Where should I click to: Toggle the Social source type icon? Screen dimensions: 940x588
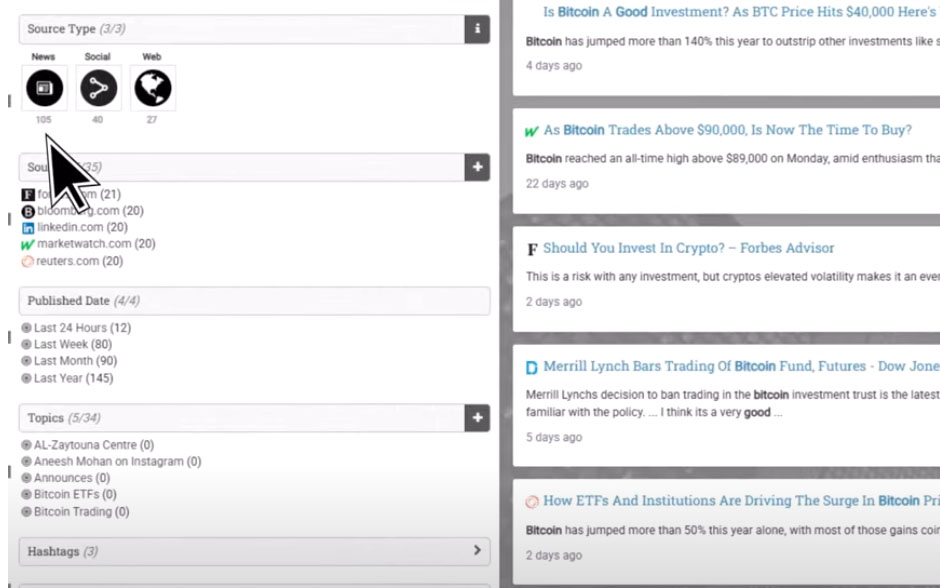(x=98, y=88)
